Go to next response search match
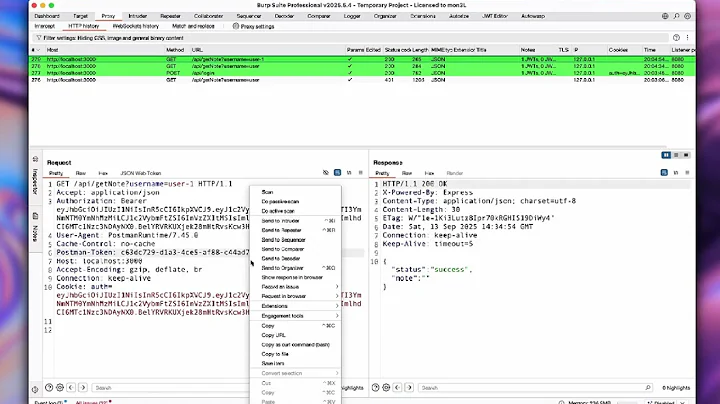The height and width of the screenshot is (404, 720). click(409, 387)
